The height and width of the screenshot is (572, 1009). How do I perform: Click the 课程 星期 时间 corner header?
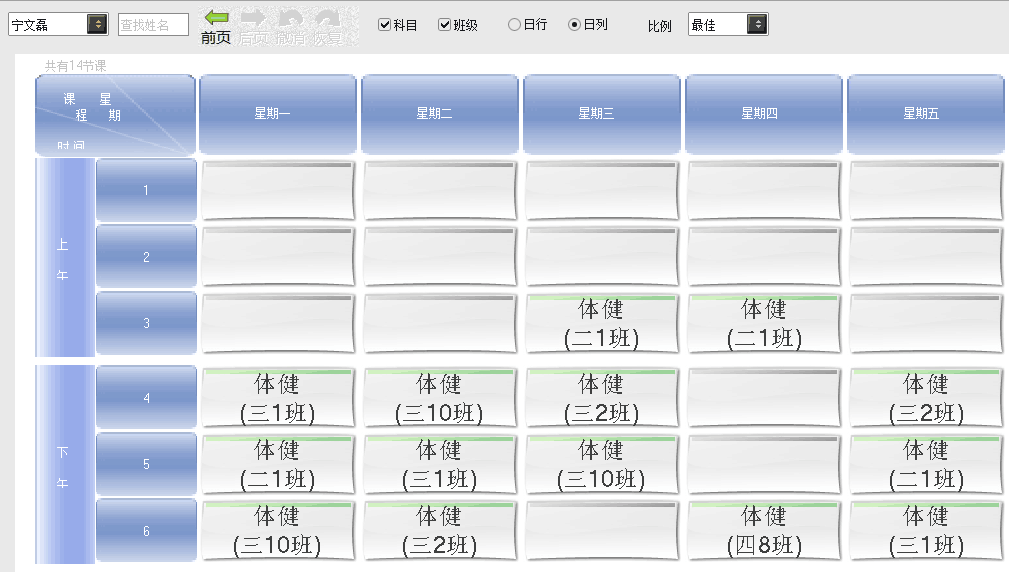(x=115, y=115)
